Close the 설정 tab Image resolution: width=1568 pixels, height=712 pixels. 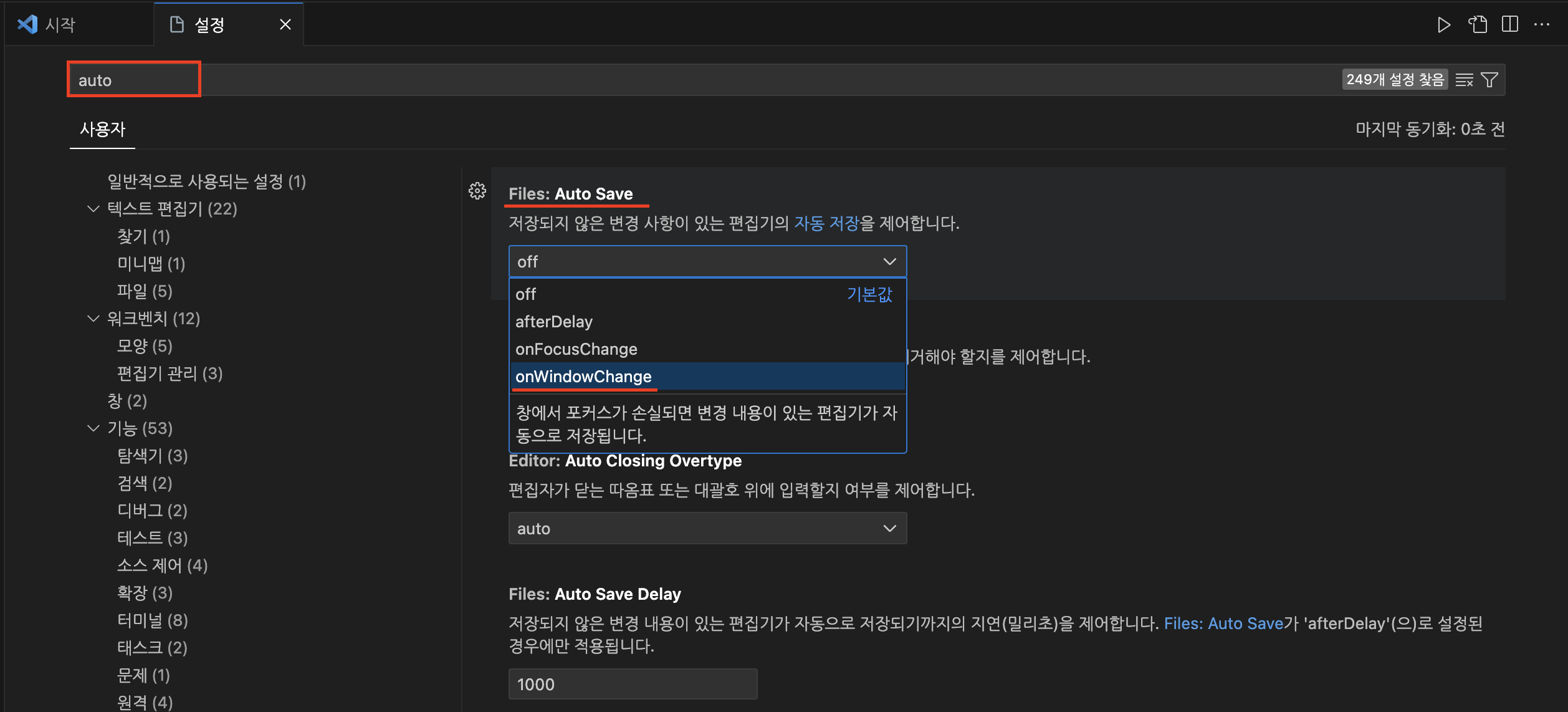click(x=285, y=25)
